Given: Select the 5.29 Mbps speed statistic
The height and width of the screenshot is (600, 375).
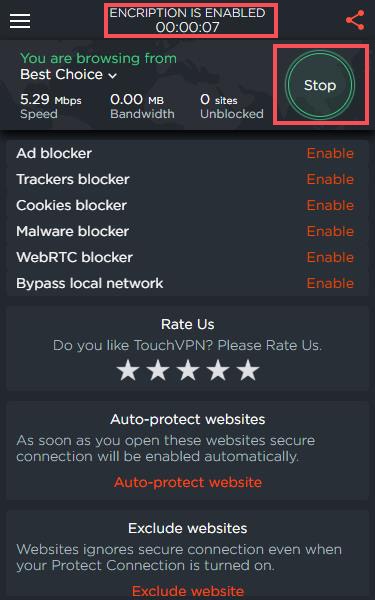Looking at the screenshot, I should 51,106.
